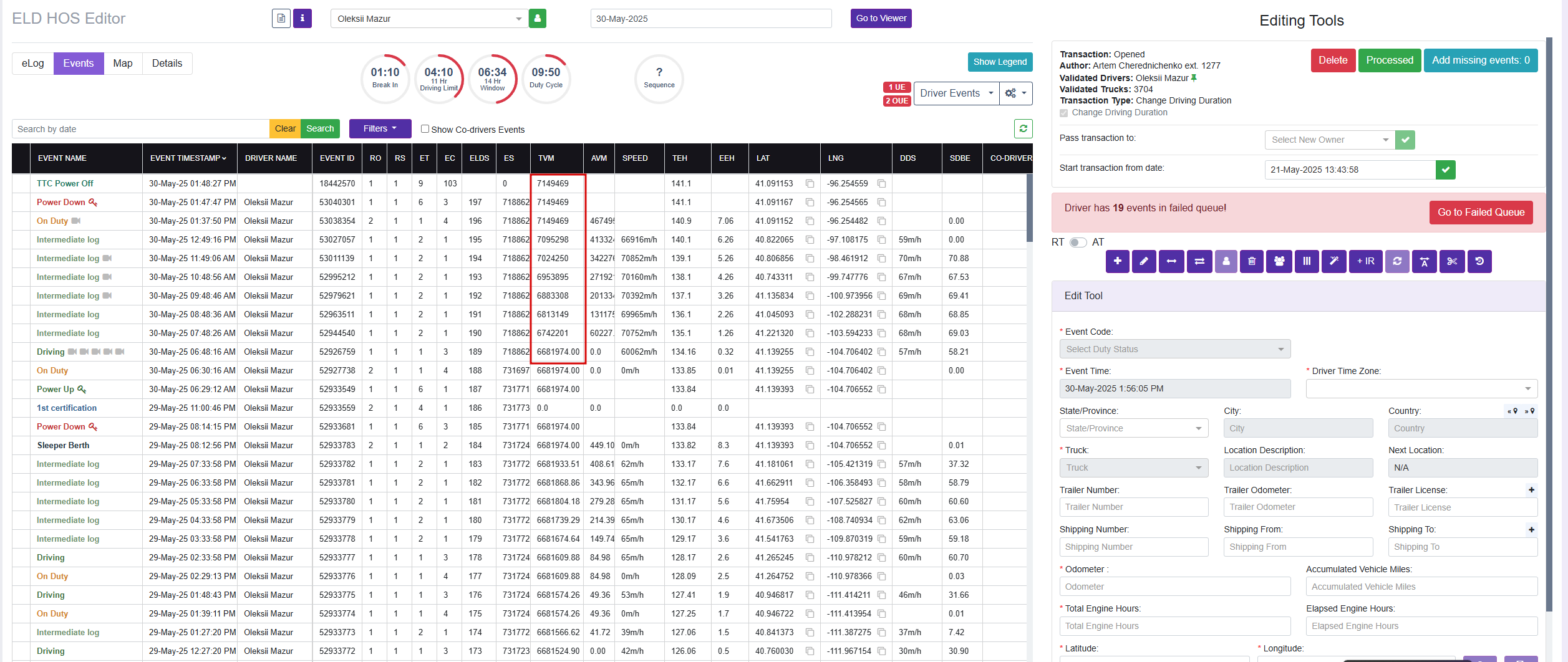This screenshot has width=1568, height=662.
Task: Click the Add missing events button
Action: point(1481,60)
